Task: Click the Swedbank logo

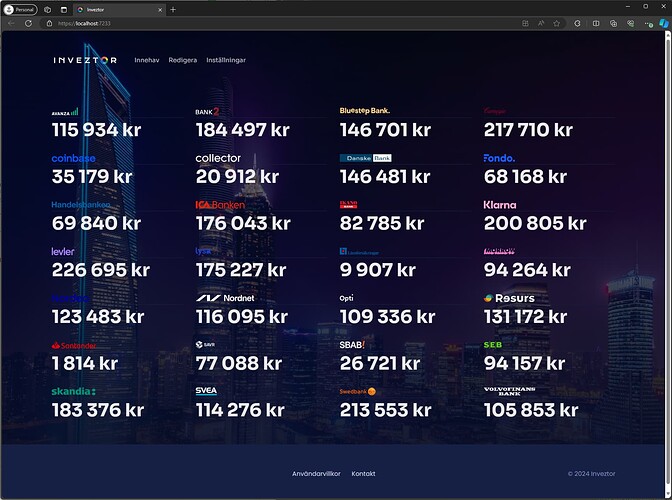Action: tap(357, 391)
